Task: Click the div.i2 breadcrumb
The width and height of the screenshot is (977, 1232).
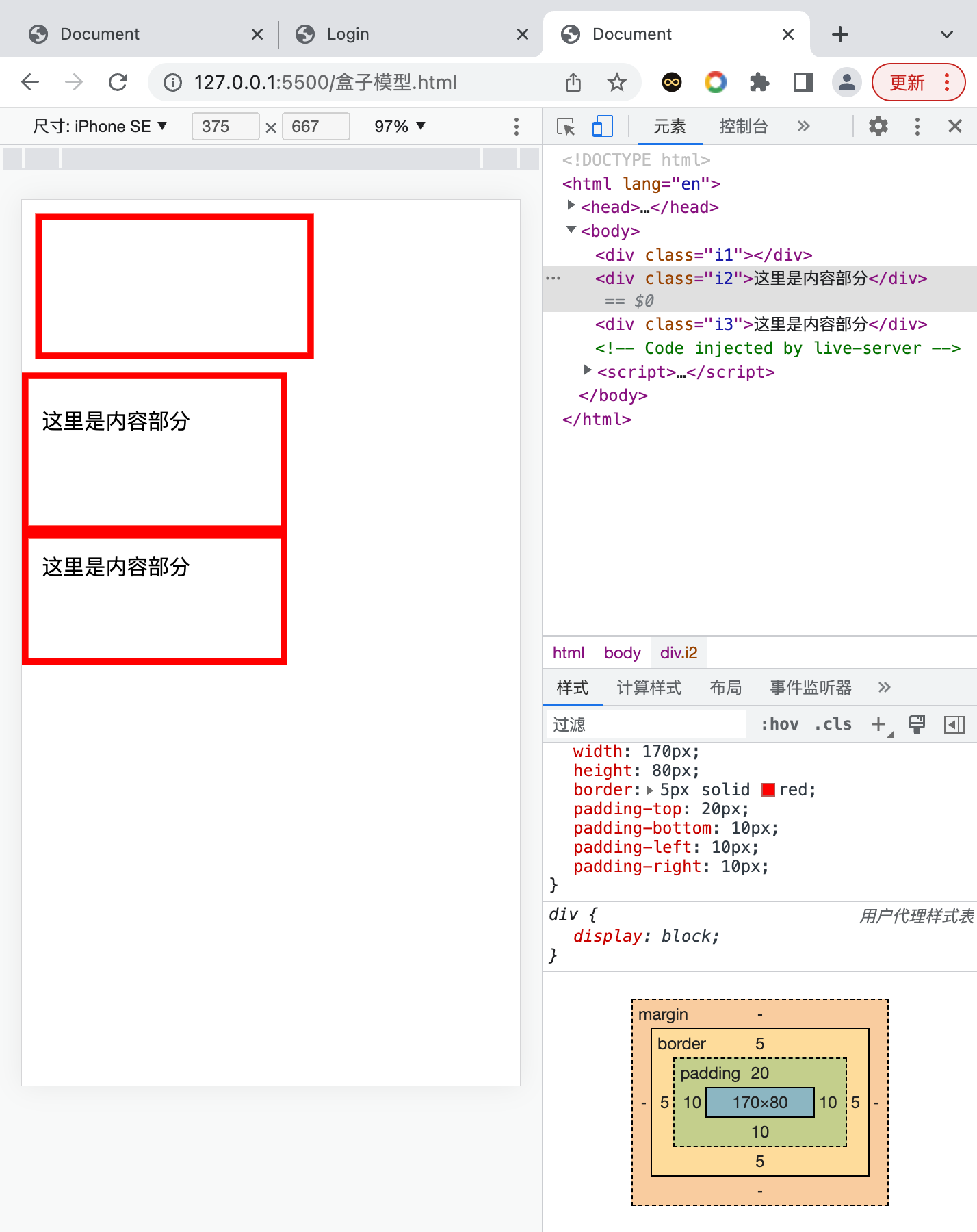Action: 679,653
